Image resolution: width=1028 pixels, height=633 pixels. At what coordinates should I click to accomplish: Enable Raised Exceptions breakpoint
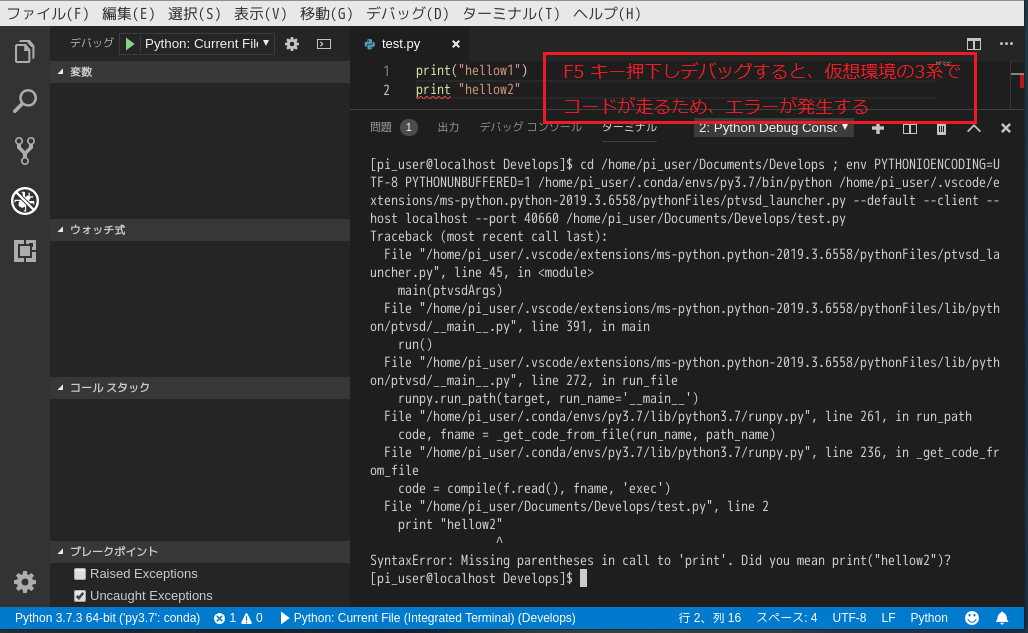click(80, 574)
